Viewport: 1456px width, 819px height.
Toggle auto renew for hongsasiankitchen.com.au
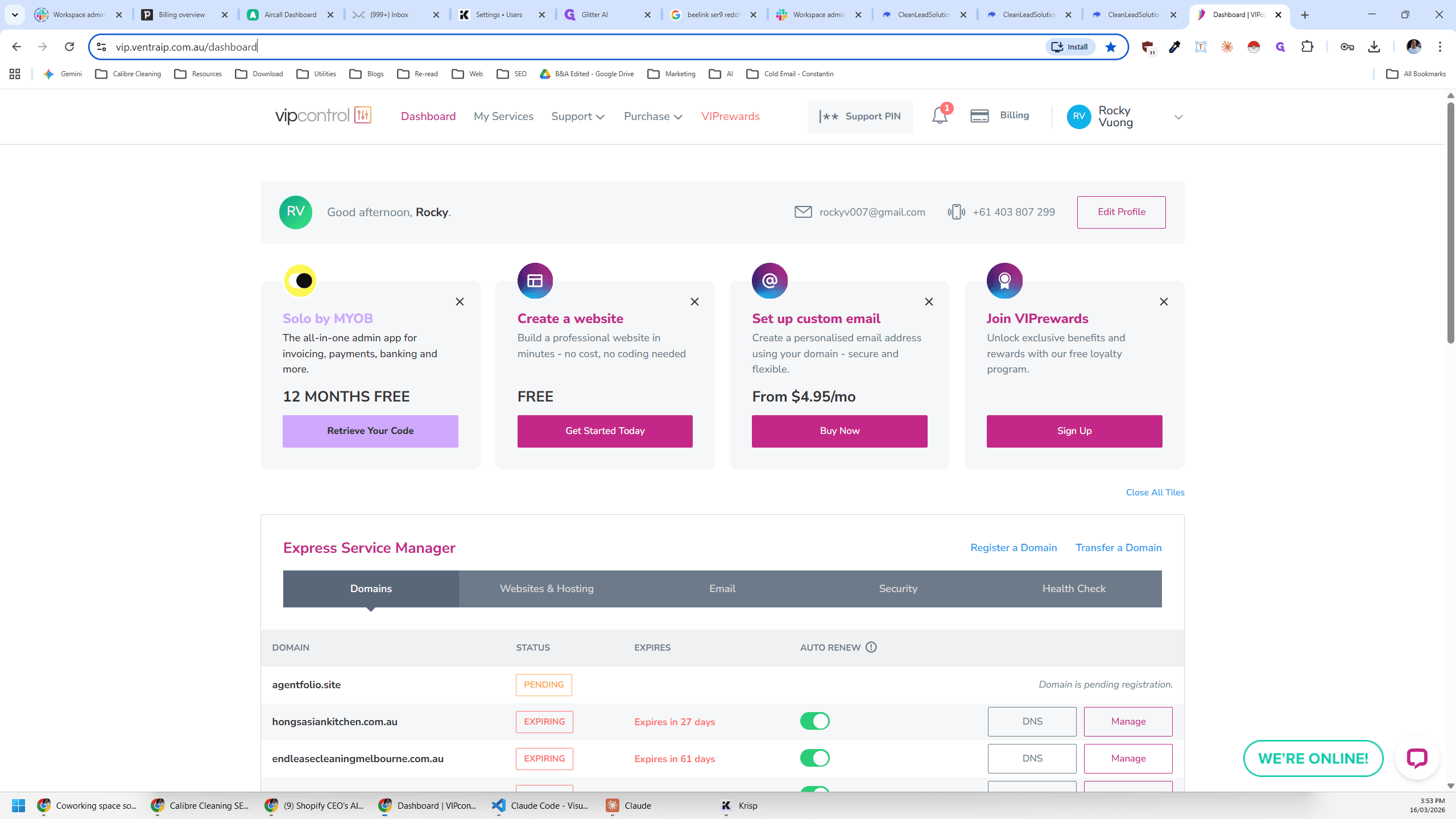814,721
